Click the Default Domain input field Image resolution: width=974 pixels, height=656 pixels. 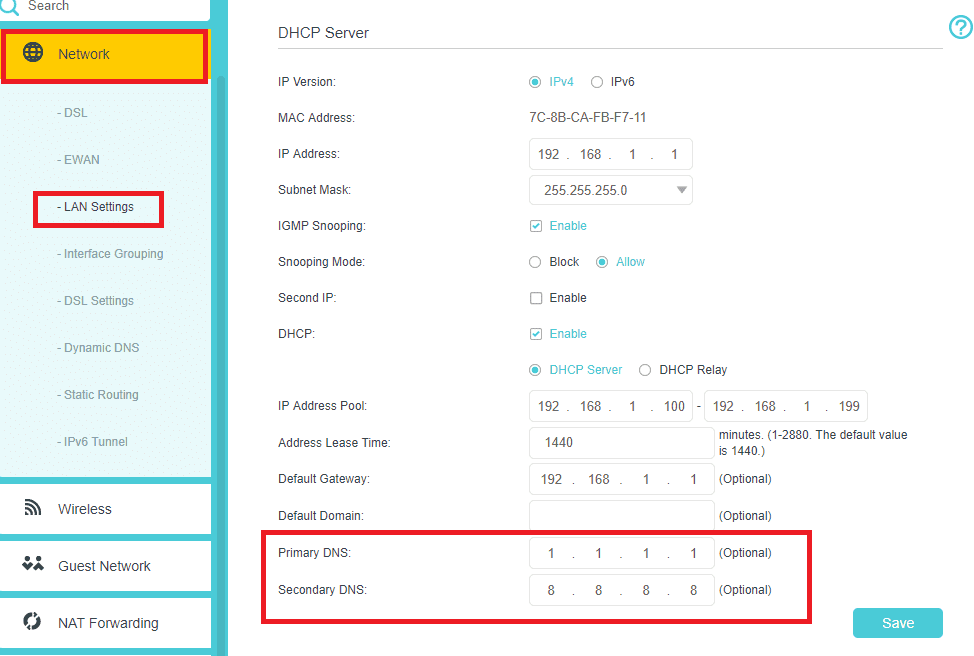click(622, 516)
